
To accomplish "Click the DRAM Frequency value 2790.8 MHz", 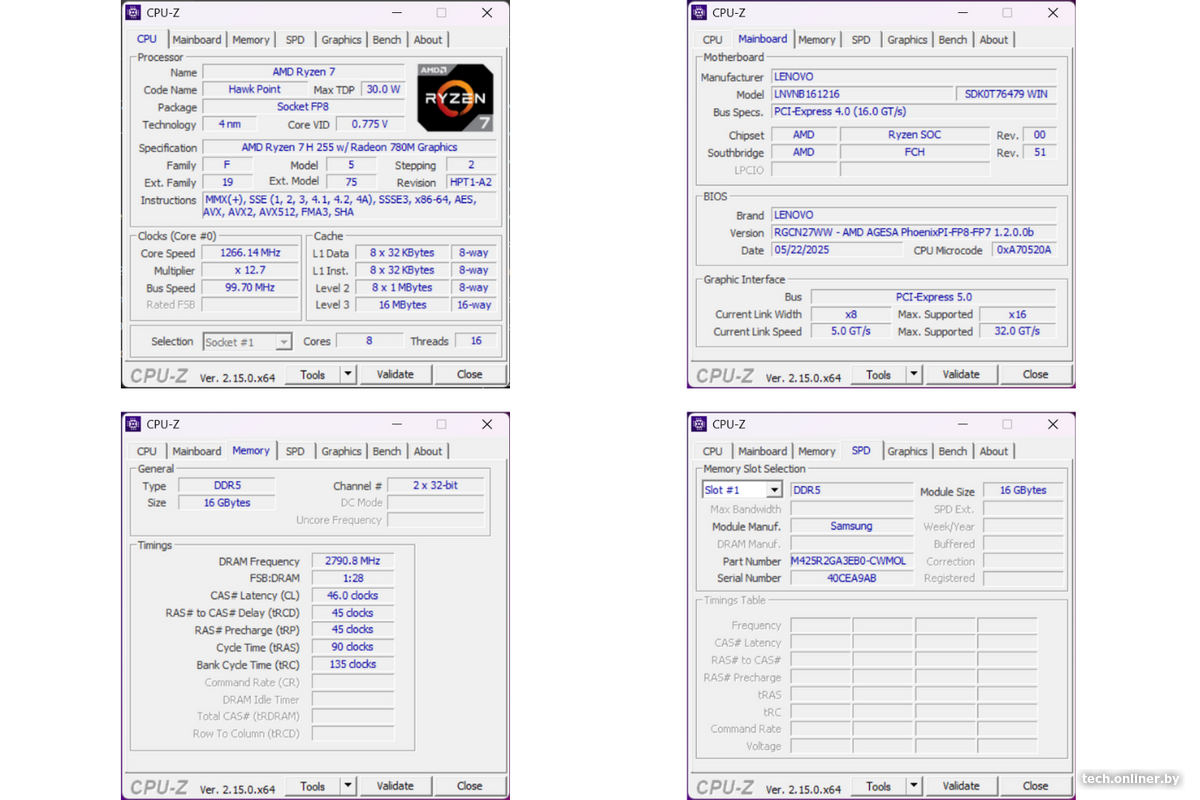I will (x=352, y=561).
